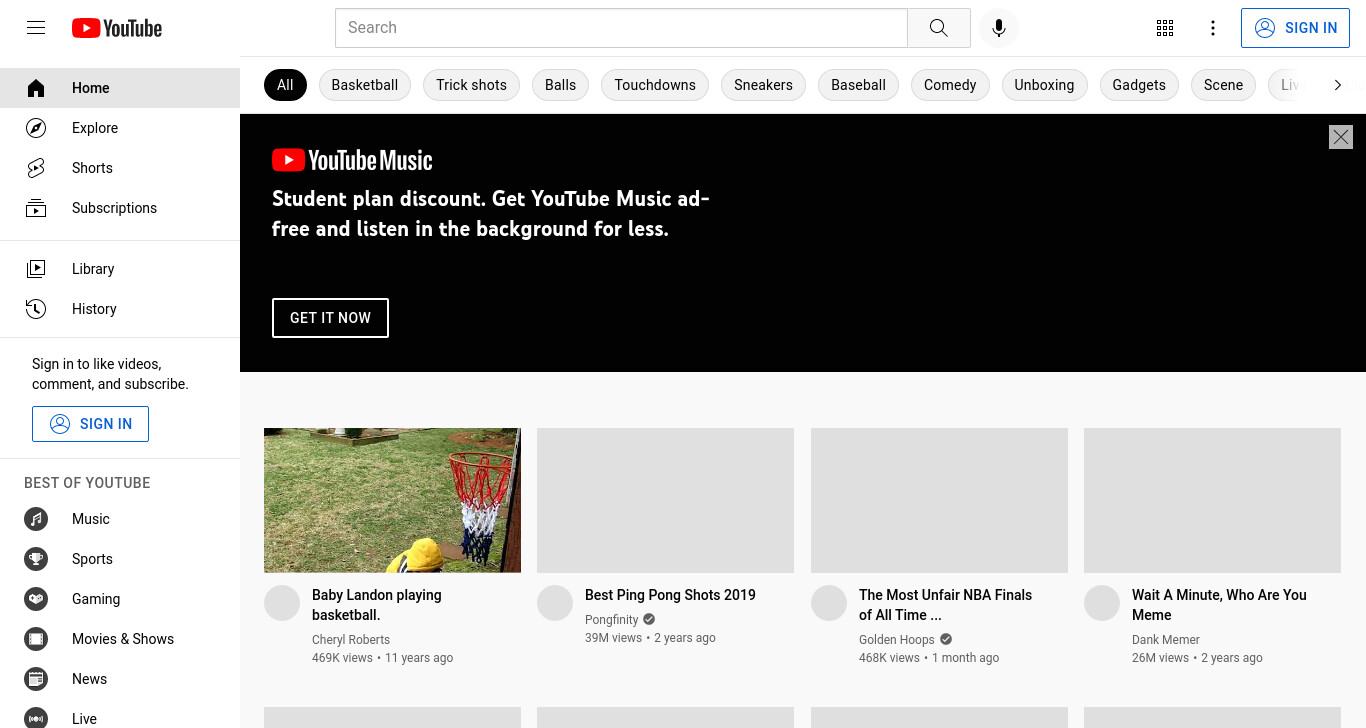1366x728 pixels.
Task: Click the Pongfinity channel name
Action: pos(612,620)
